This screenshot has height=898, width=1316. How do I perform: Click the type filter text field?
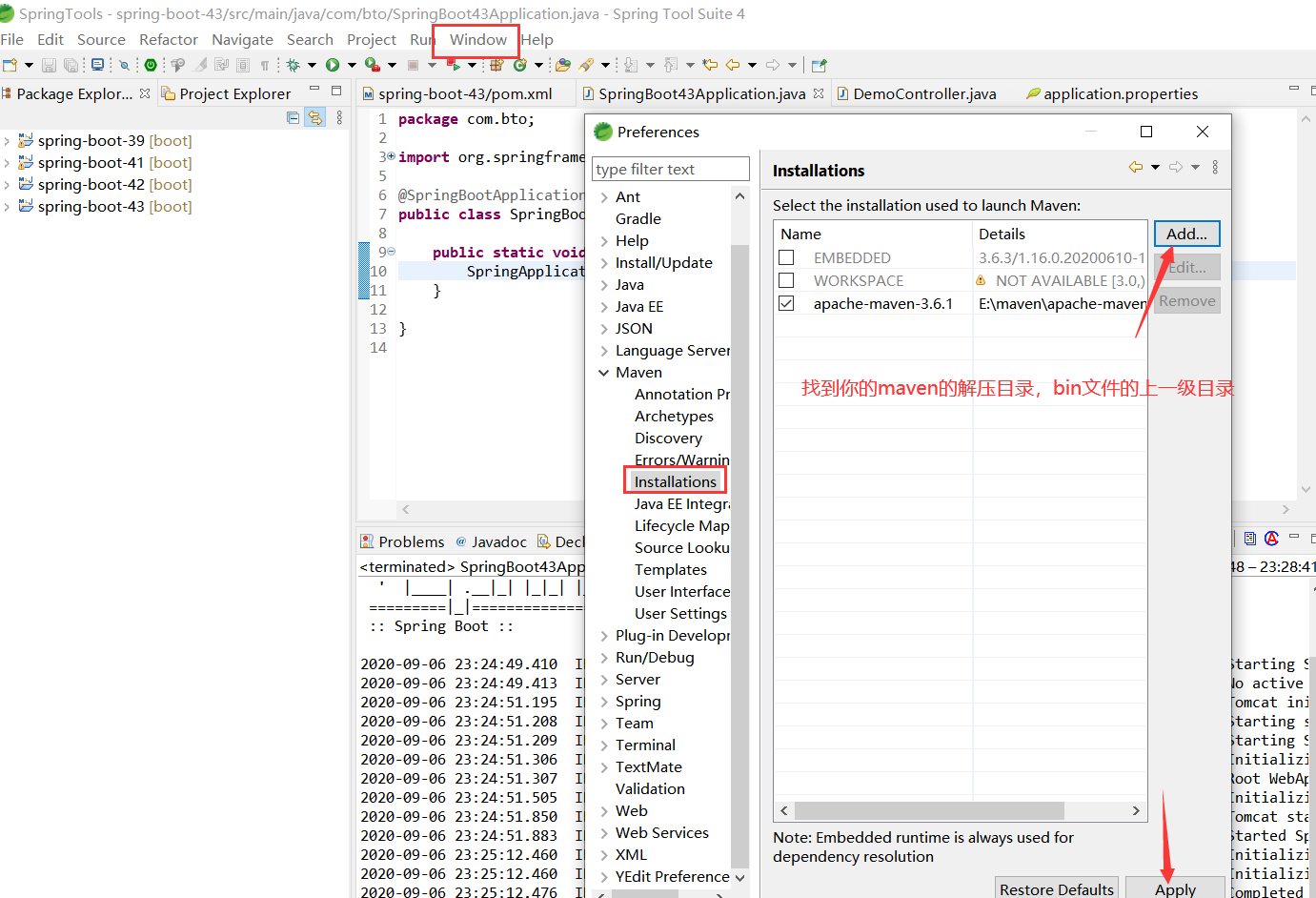pos(670,169)
